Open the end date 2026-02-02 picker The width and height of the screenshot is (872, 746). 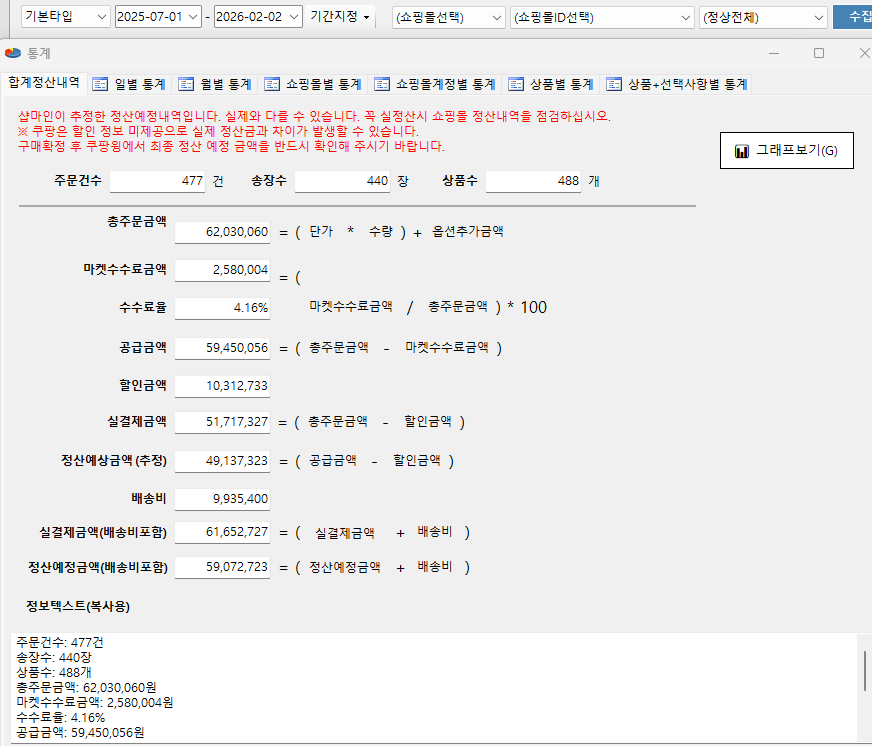(292, 17)
